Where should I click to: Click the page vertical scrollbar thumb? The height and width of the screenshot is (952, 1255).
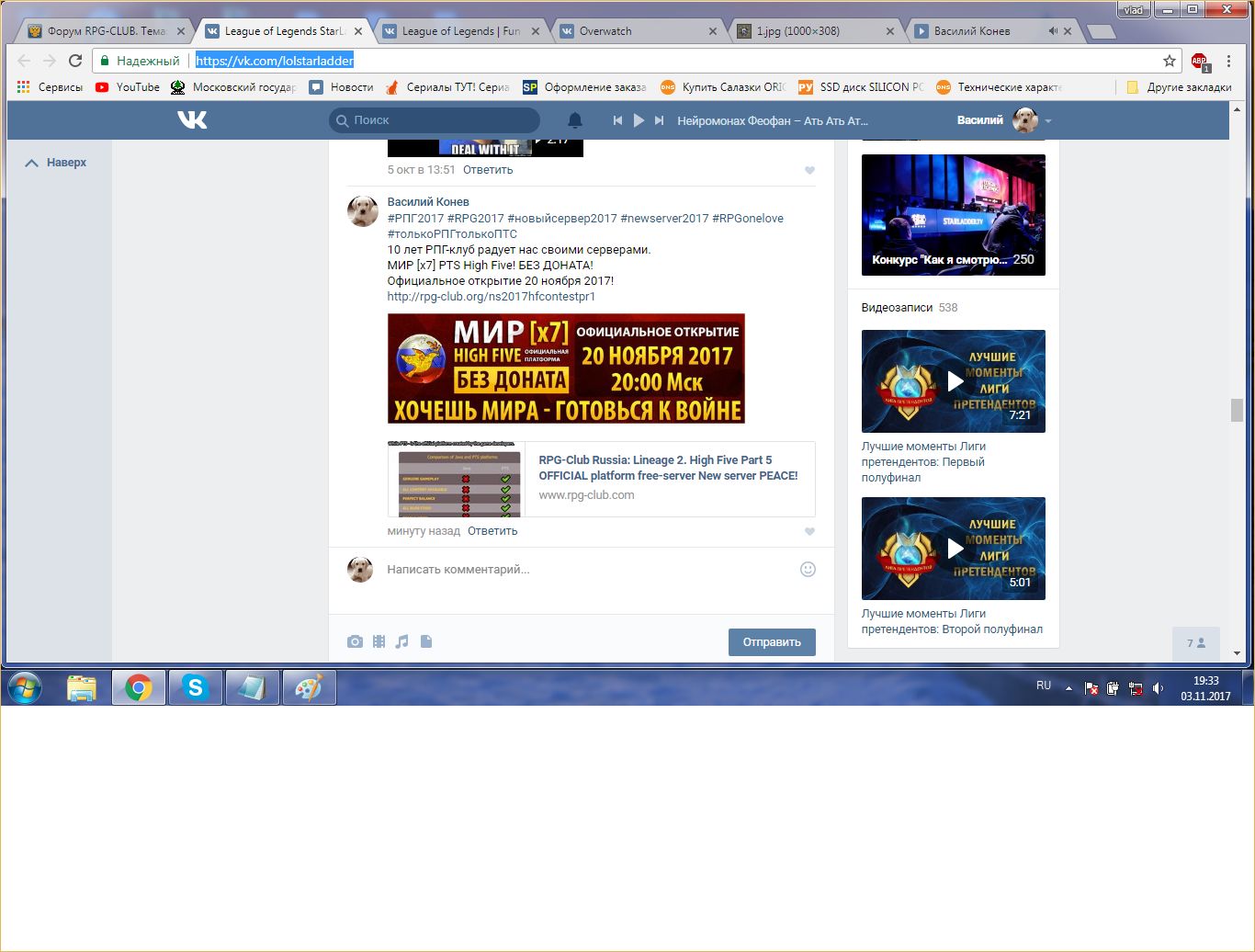1237,410
